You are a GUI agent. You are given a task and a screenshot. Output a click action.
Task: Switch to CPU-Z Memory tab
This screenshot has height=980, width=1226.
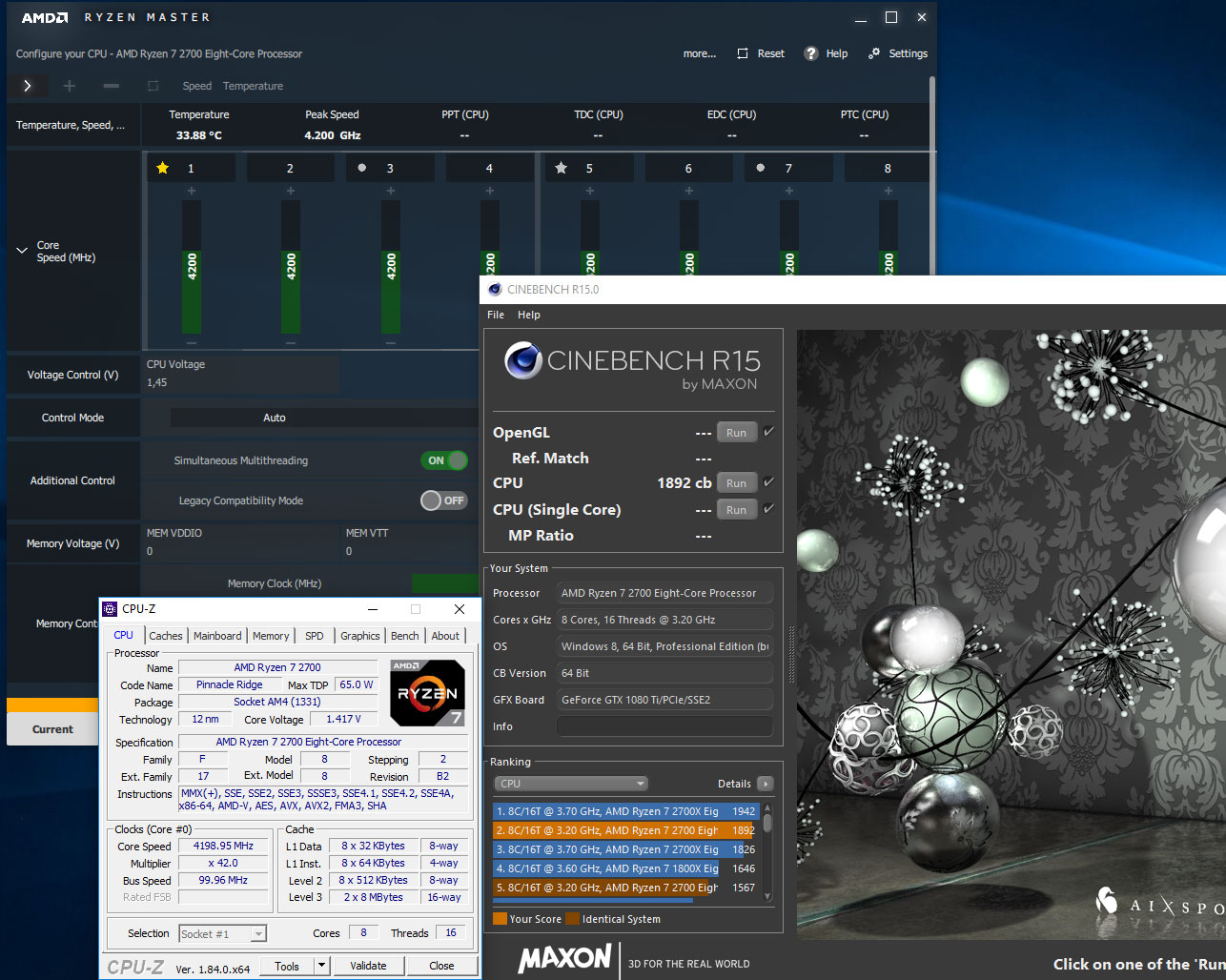tap(271, 636)
